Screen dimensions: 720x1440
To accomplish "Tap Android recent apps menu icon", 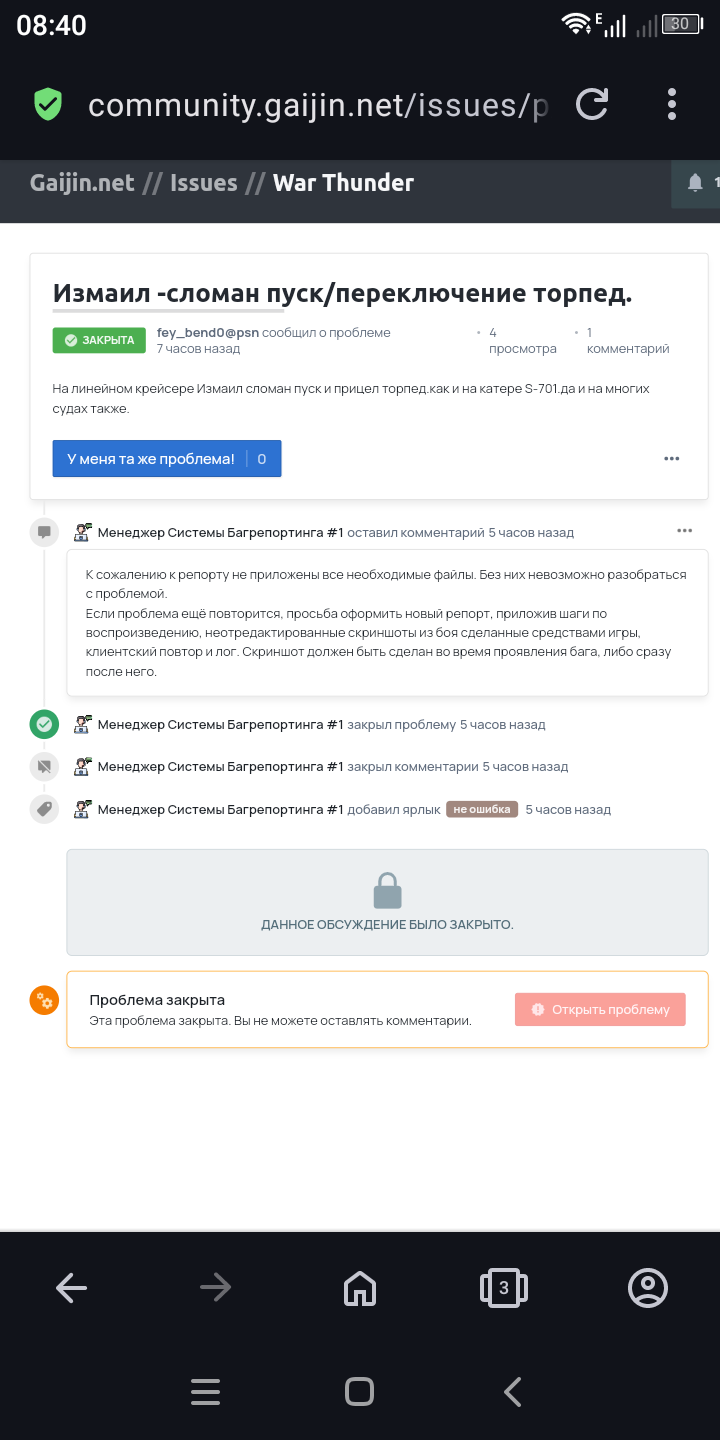I will pyautogui.click(x=205, y=1392).
